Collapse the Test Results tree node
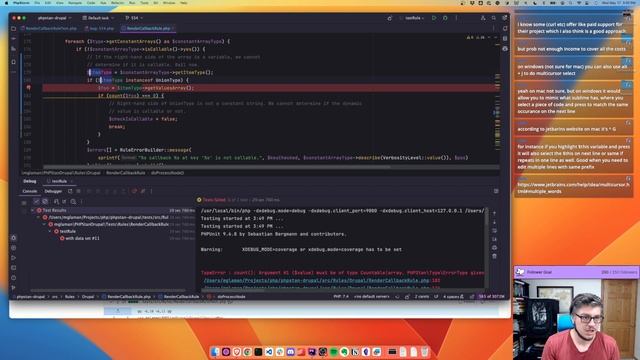 (33, 210)
